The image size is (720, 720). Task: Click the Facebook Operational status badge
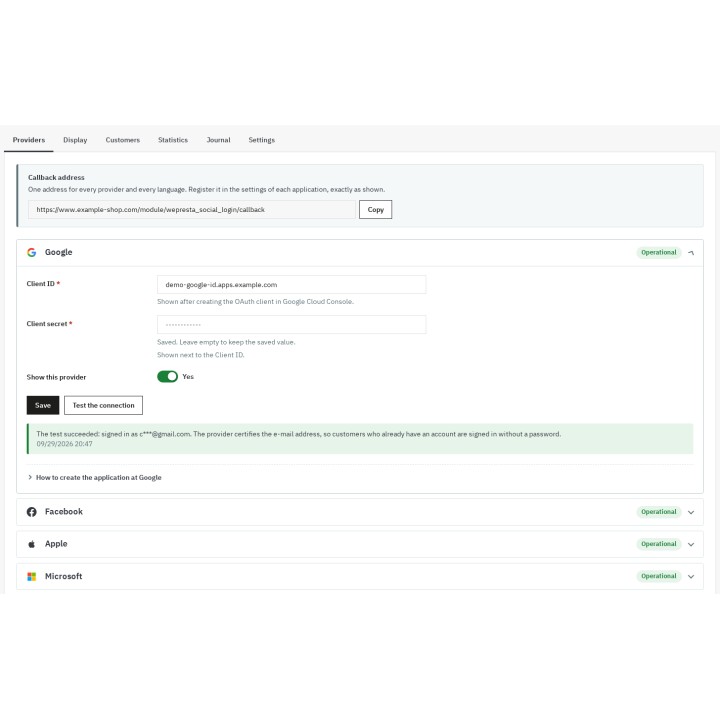[x=658, y=512]
